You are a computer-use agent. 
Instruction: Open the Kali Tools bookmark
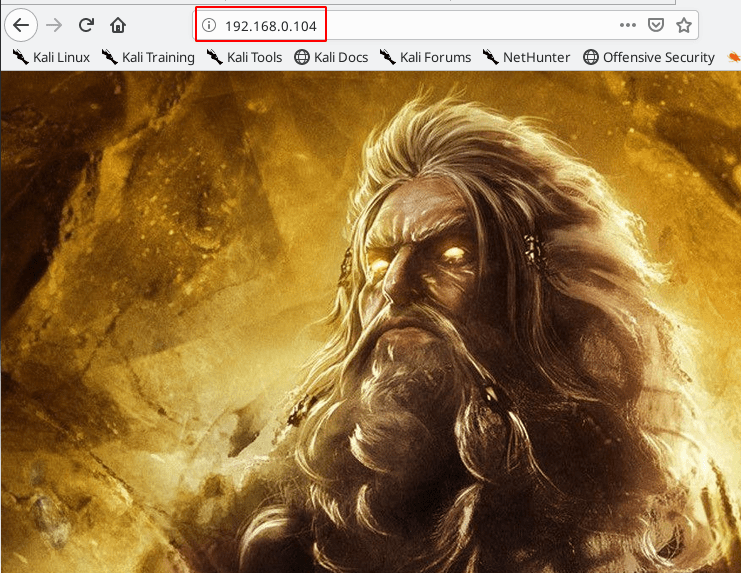(x=244, y=57)
